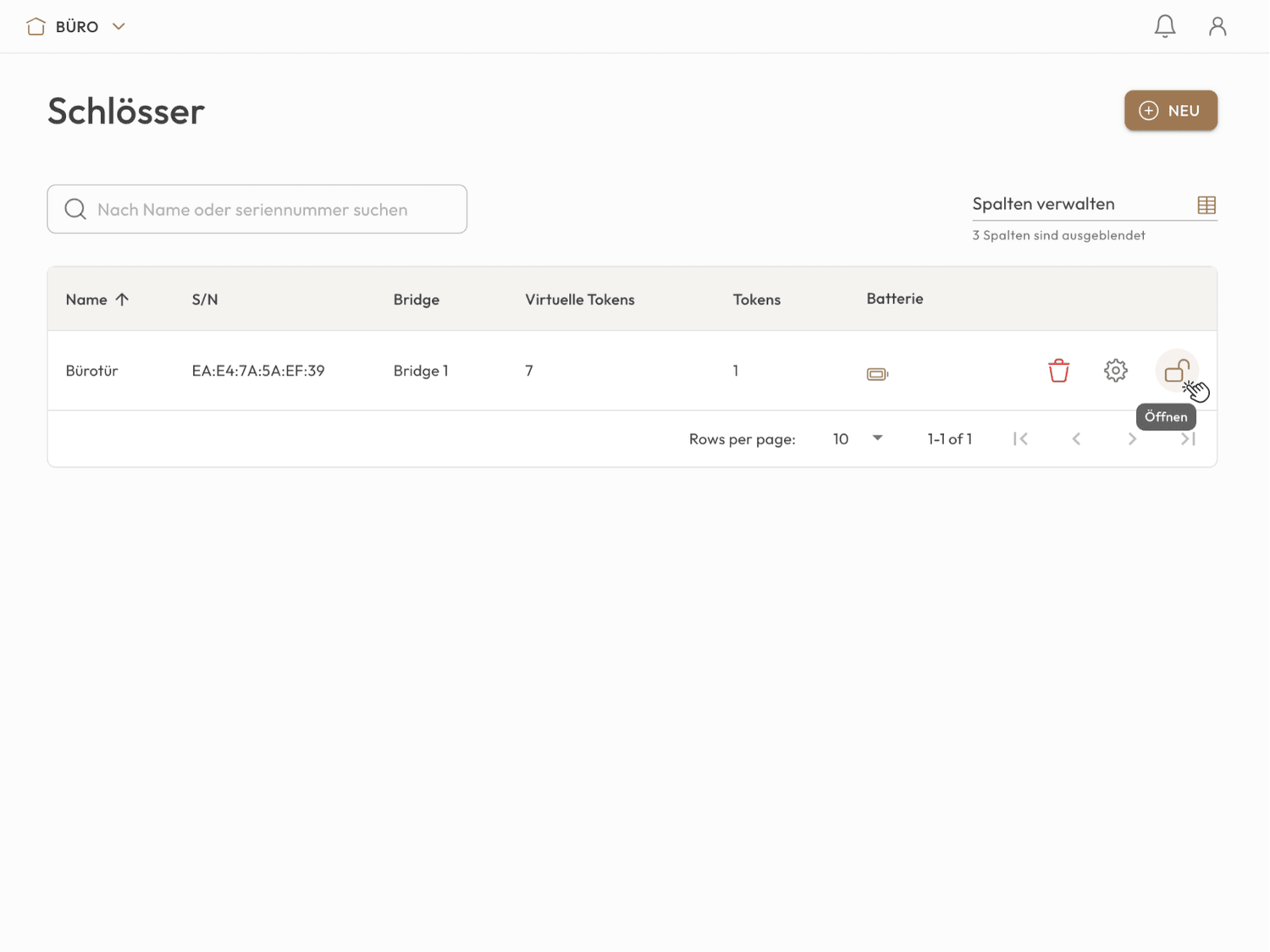Image resolution: width=1270 pixels, height=952 pixels.
Task: Open the rows per page dropdown
Action: (858, 438)
